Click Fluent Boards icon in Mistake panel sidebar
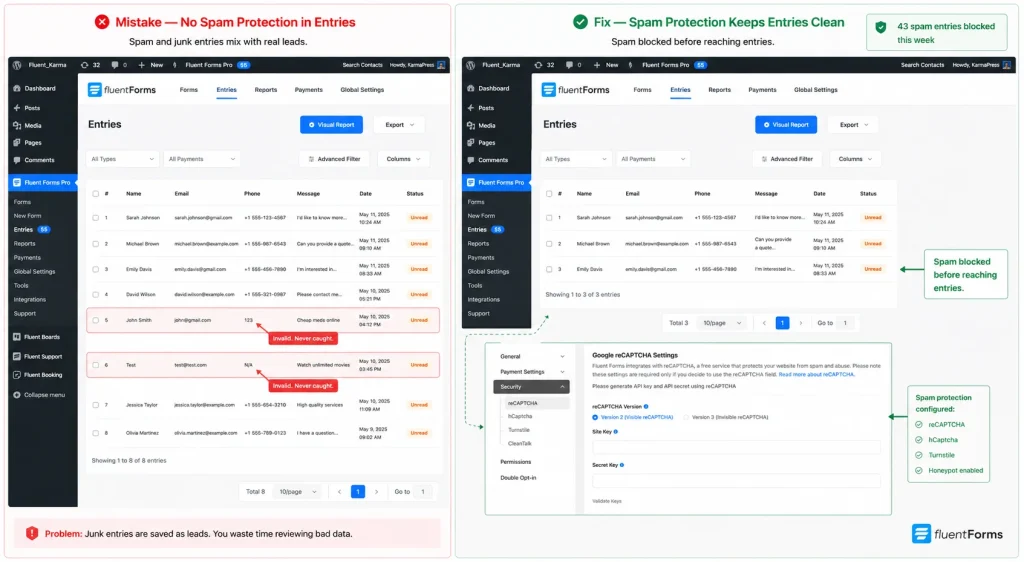 click(x=17, y=337)
